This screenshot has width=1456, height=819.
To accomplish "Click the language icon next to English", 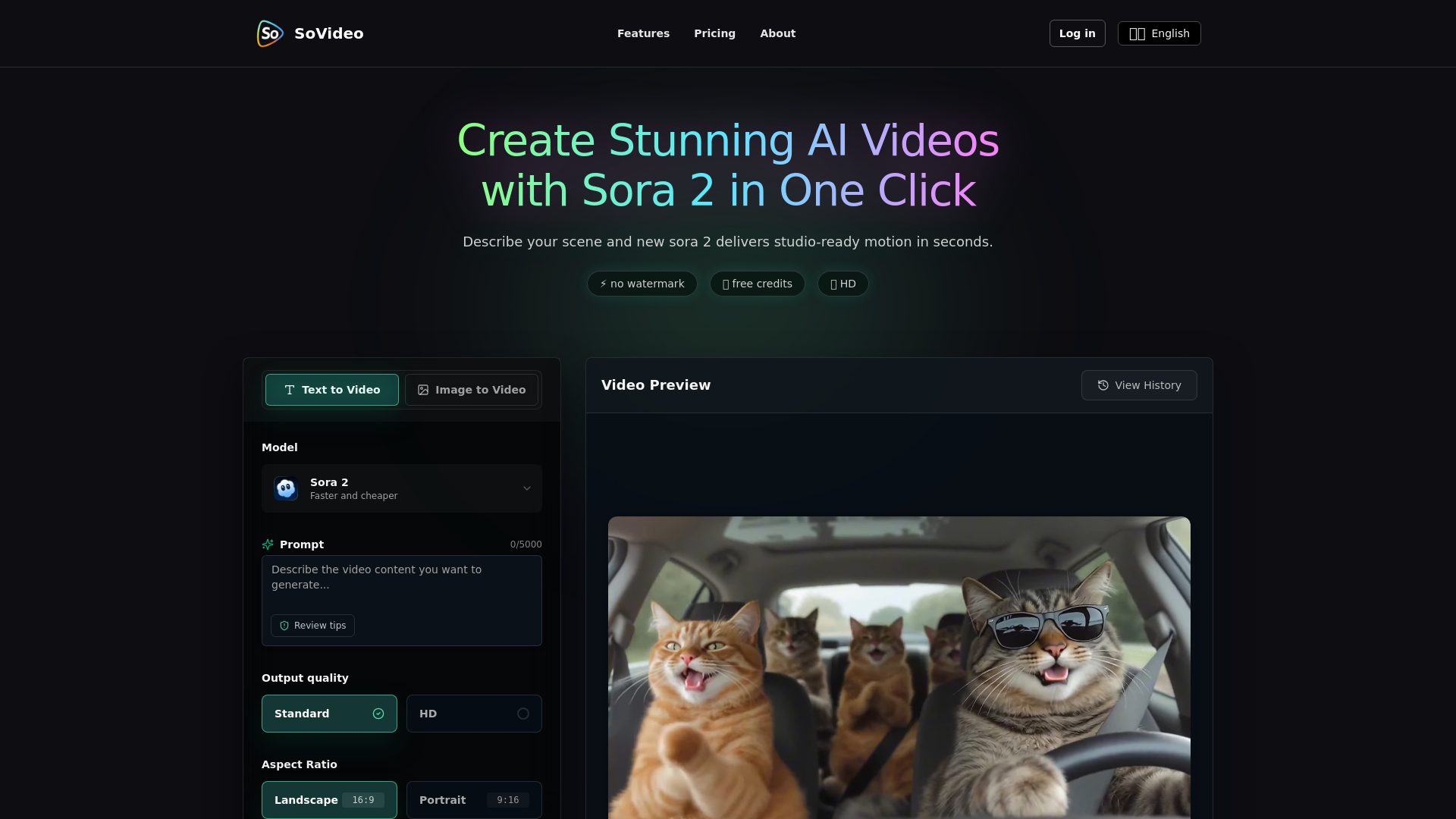I will click(1137, 34).
